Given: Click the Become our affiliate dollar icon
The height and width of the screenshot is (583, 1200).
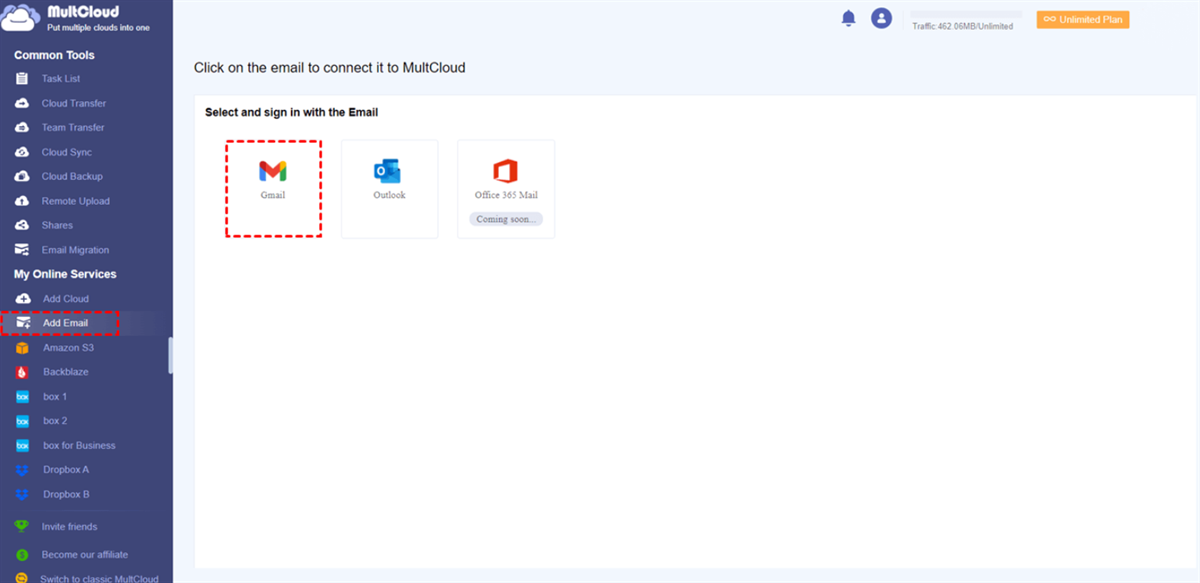Looking at the screenshot, I should [22, 555].
